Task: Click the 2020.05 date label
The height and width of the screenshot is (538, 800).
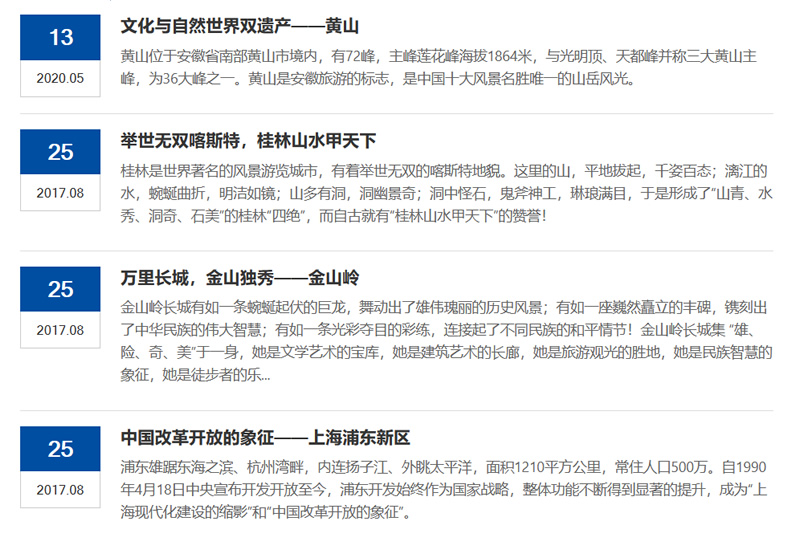Action: 61,78
